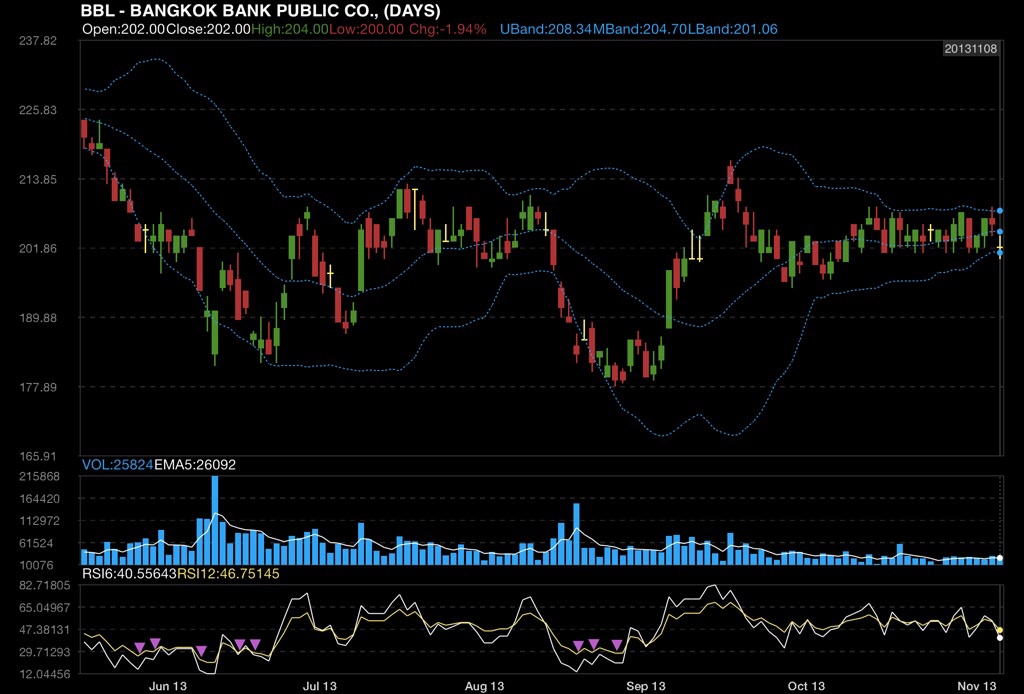Click the middle Bollinger band endpoint dot
The width and height of the screenshot is (1024, 694).
point(1000,232)
